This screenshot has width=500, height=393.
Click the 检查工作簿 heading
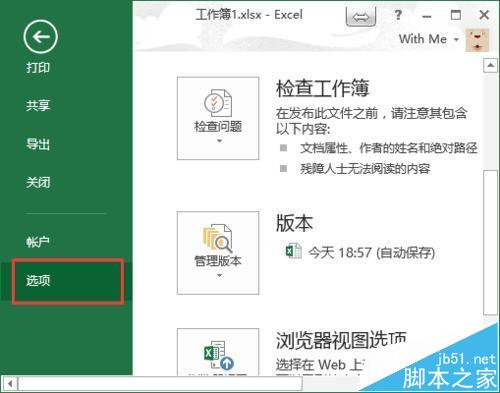point(322,89)
